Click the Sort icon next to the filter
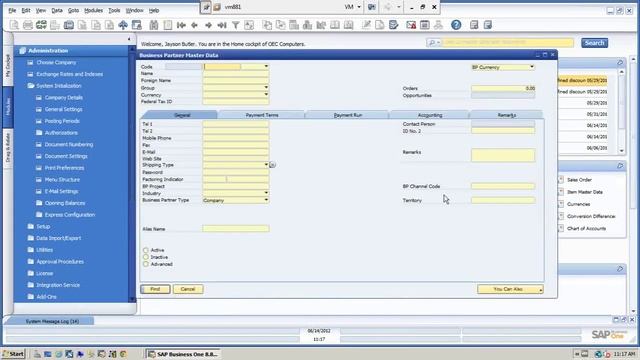 point(249,25)
